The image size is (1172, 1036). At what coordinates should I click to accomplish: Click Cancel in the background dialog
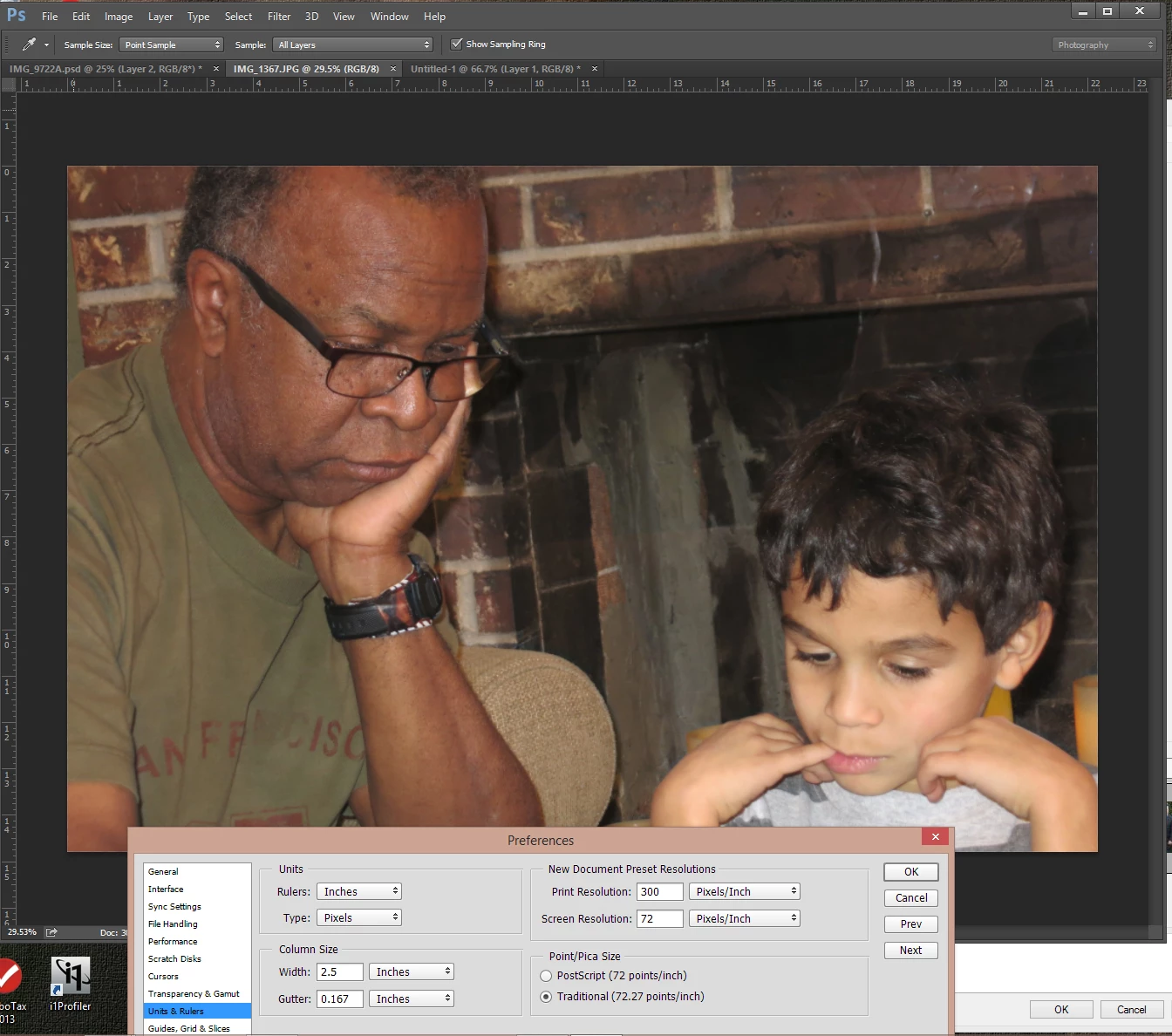[1132, 1010]
